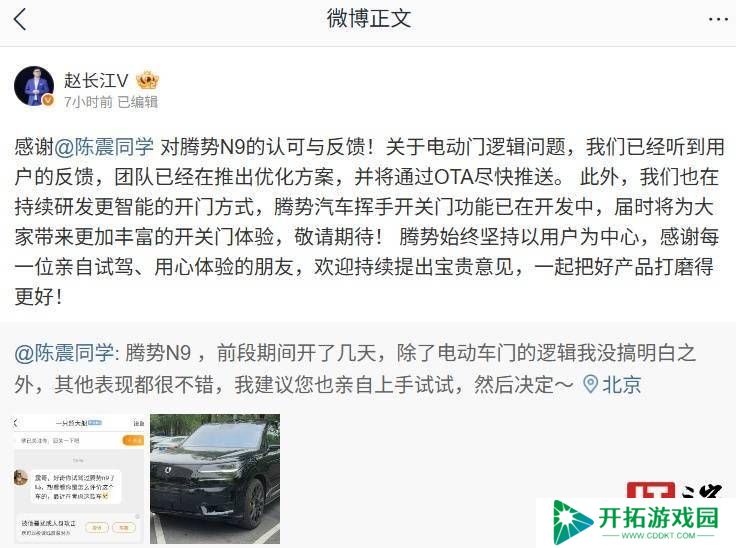Open the three-dot more options menu
The width and height of the screenshot is (736, 548).
718,19
